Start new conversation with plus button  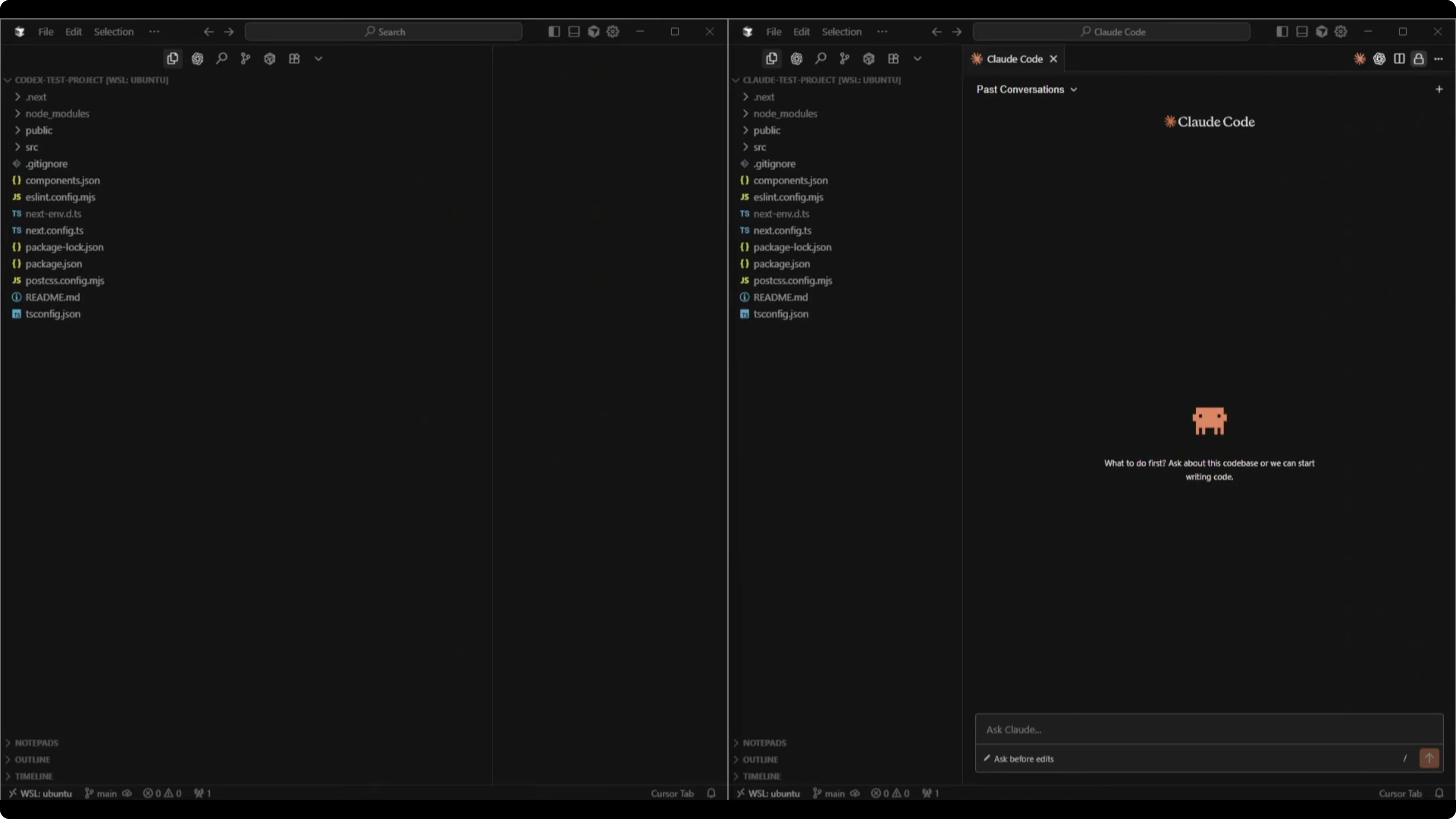[1439, 89]
